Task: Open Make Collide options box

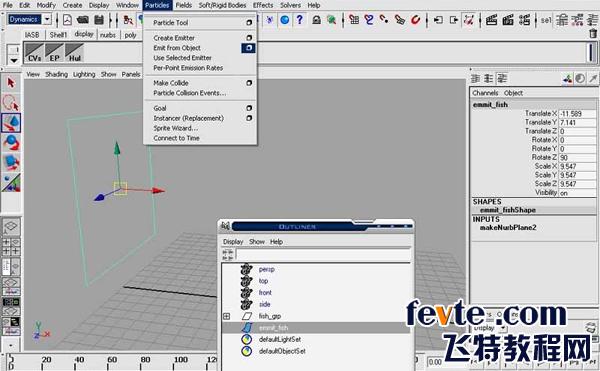Action: 249,83
